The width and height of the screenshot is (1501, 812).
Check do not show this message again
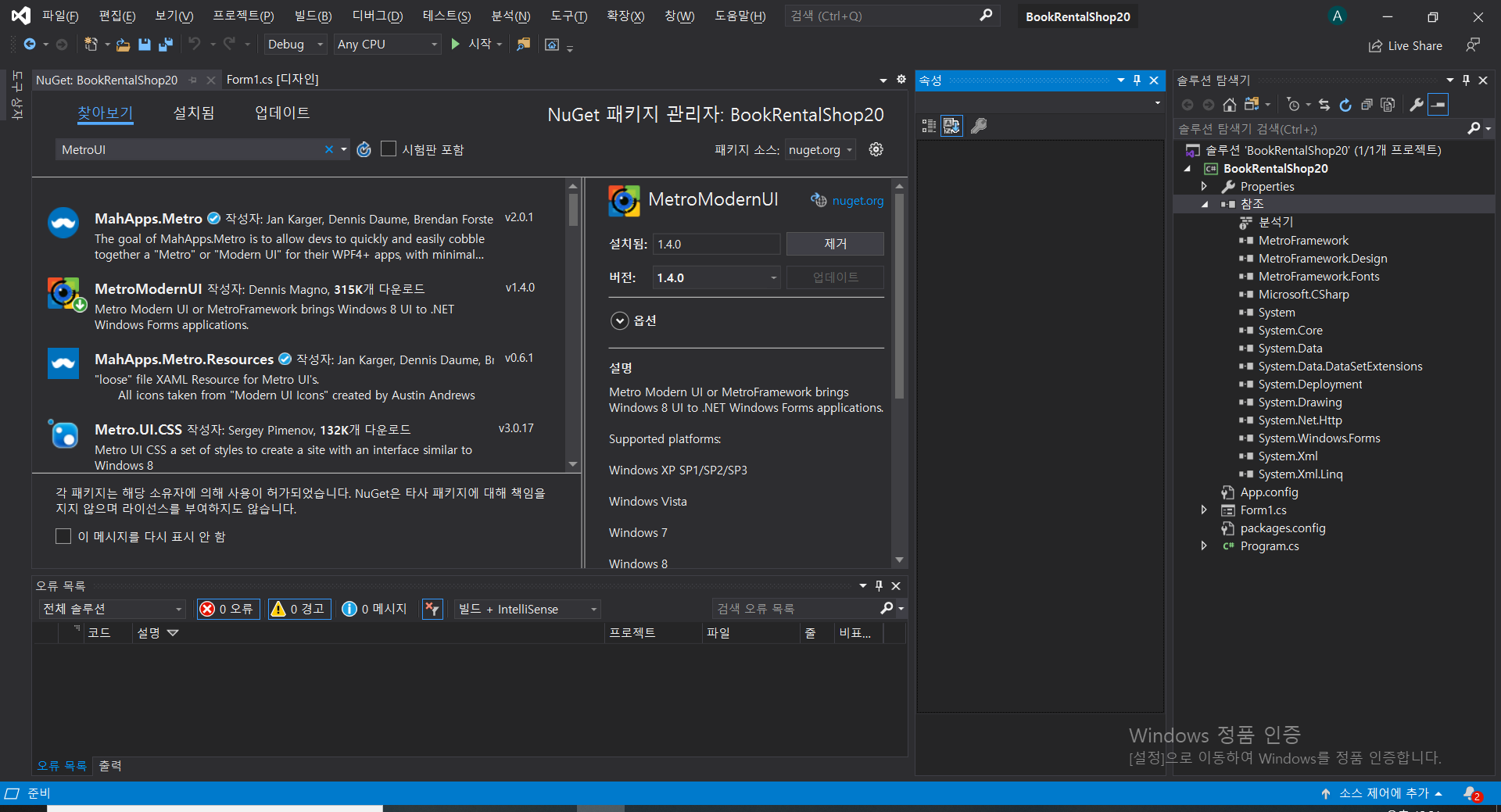tap(63, 536)
